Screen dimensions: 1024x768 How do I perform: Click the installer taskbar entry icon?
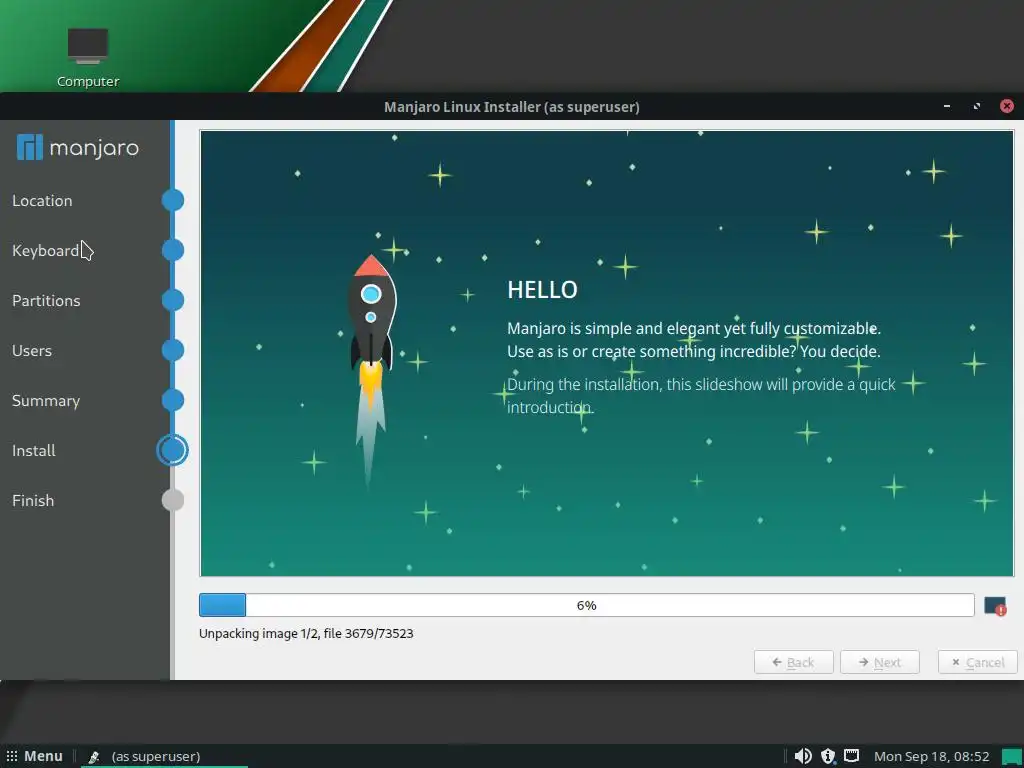[94, 756]
